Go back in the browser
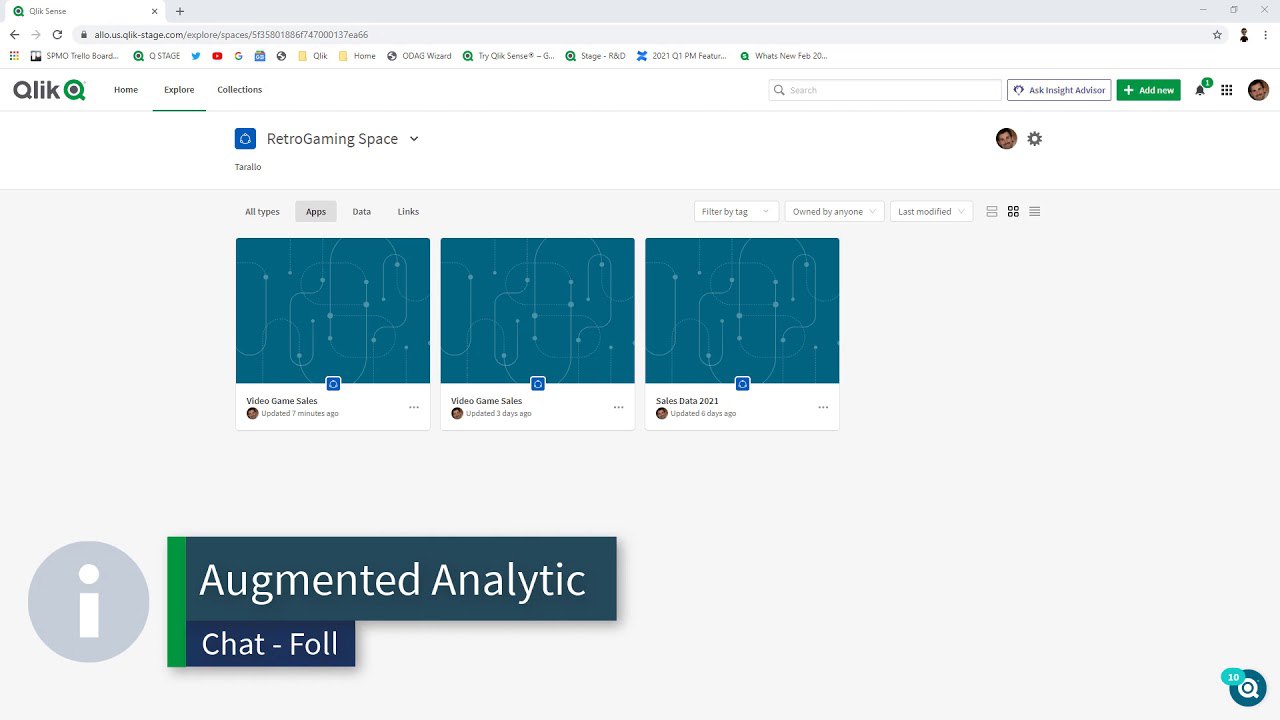The image size is (1280, 720). (14, 34)
